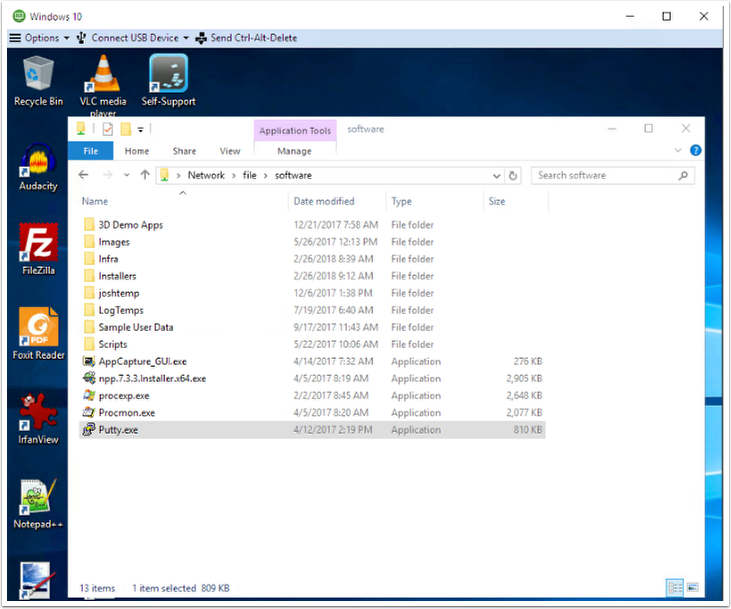Sort by Date modified column header
The height and width of the screenshot is (609, 731).
point(324,201)
